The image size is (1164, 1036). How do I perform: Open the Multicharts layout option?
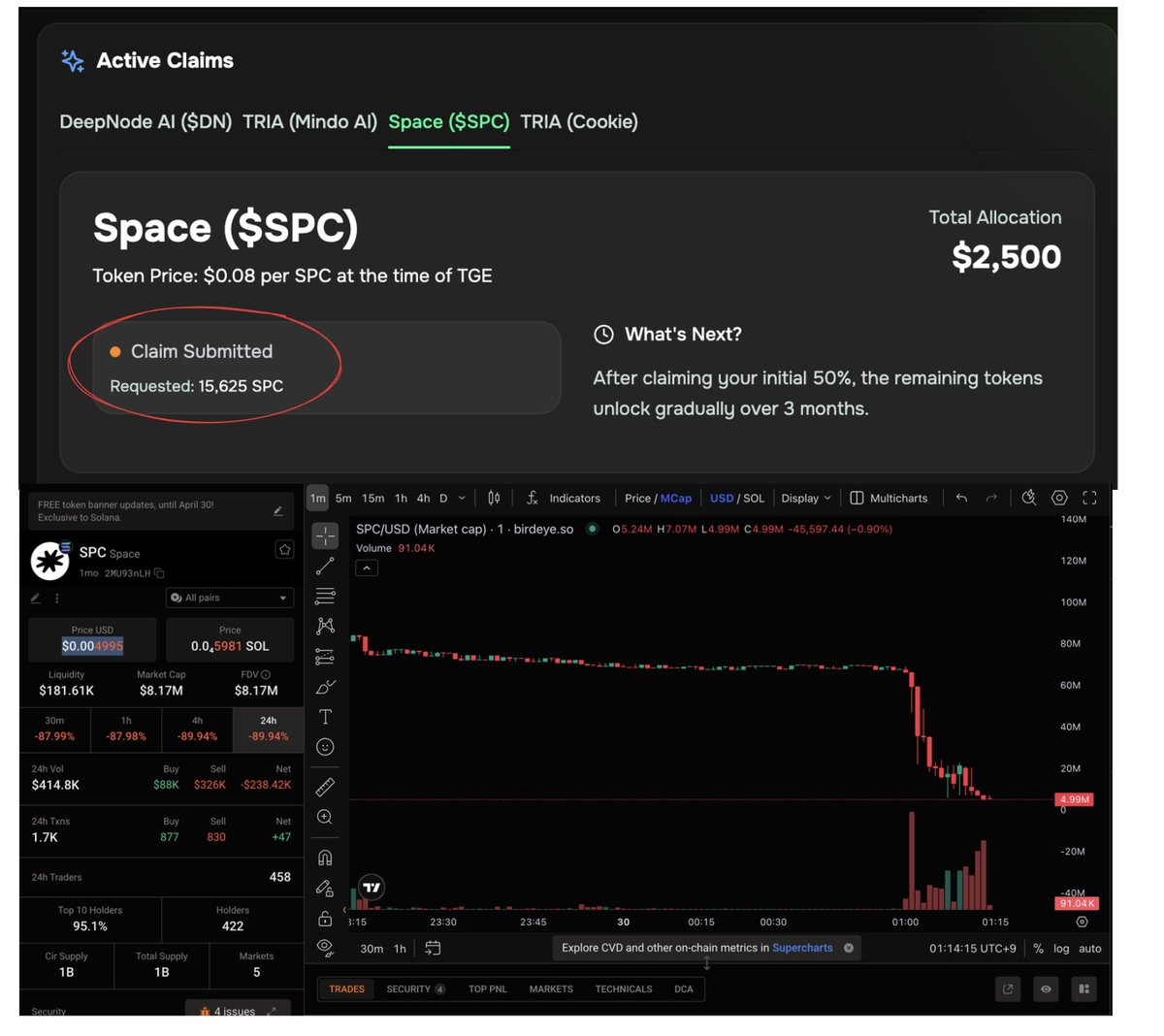coord(889,498)
